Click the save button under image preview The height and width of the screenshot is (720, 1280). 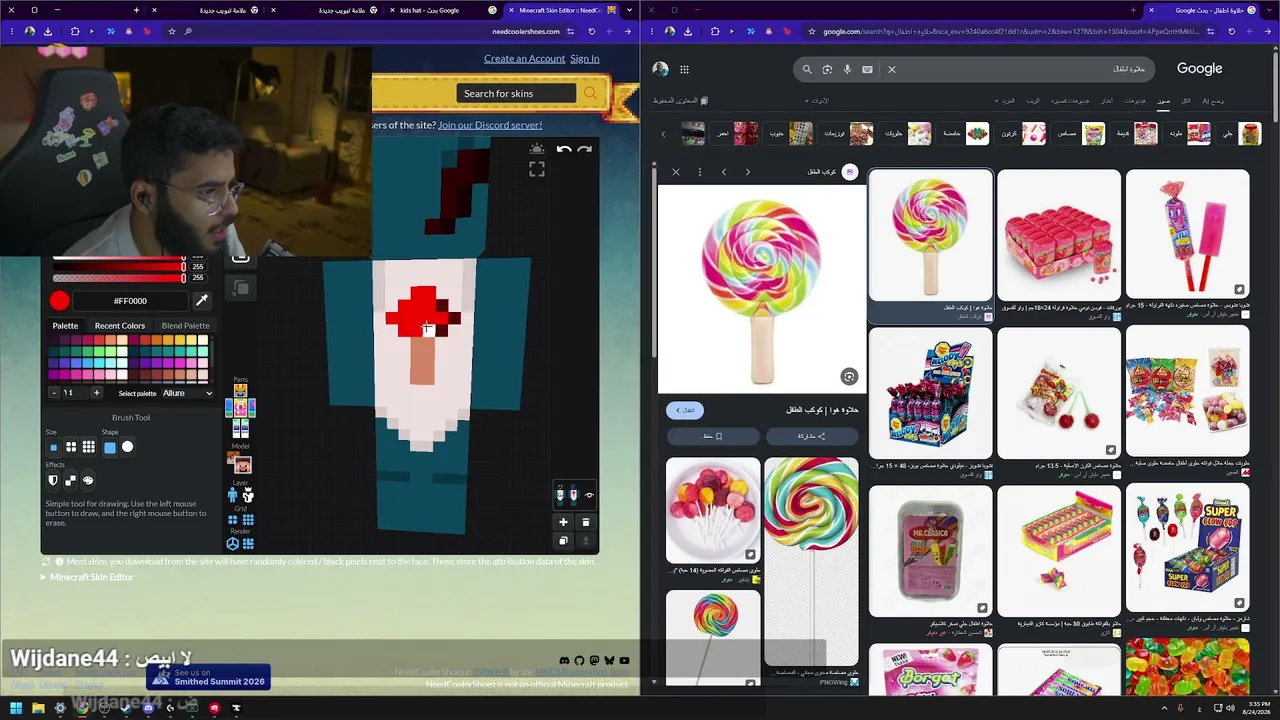pyautogui.click(x=713, y=436)
